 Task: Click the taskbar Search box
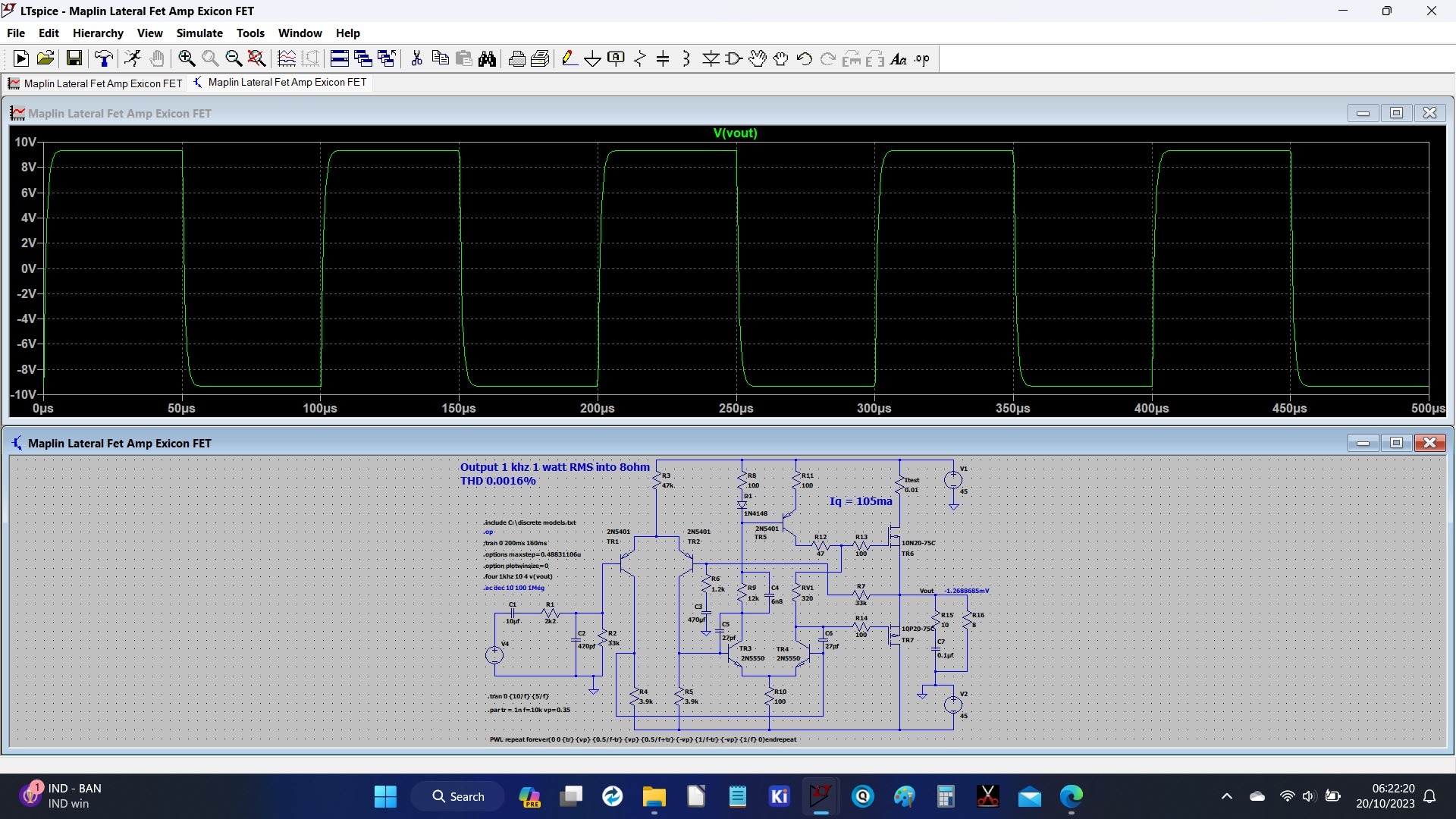coord(457,796)
